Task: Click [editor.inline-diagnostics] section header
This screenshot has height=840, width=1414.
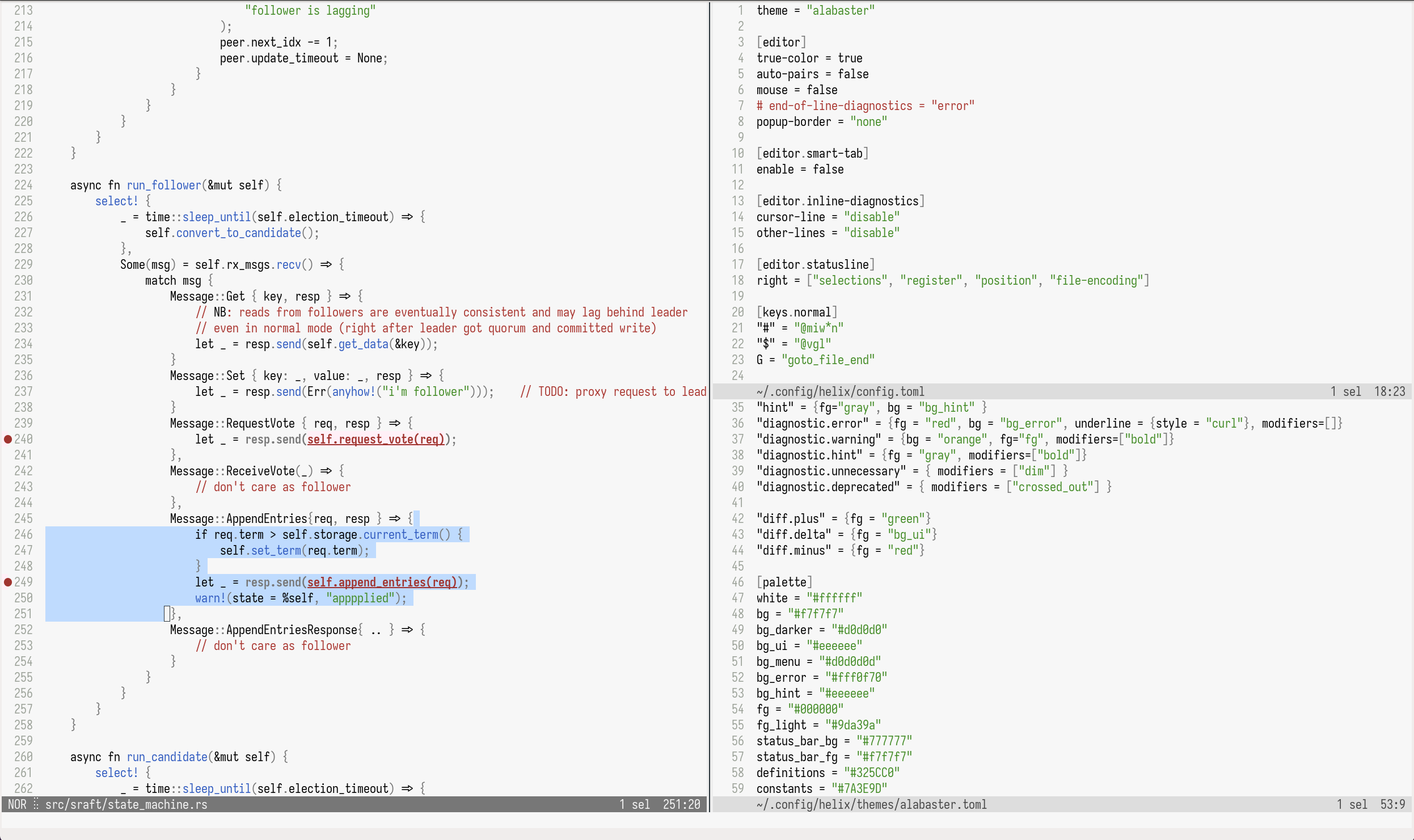Action: click(841, 201)
